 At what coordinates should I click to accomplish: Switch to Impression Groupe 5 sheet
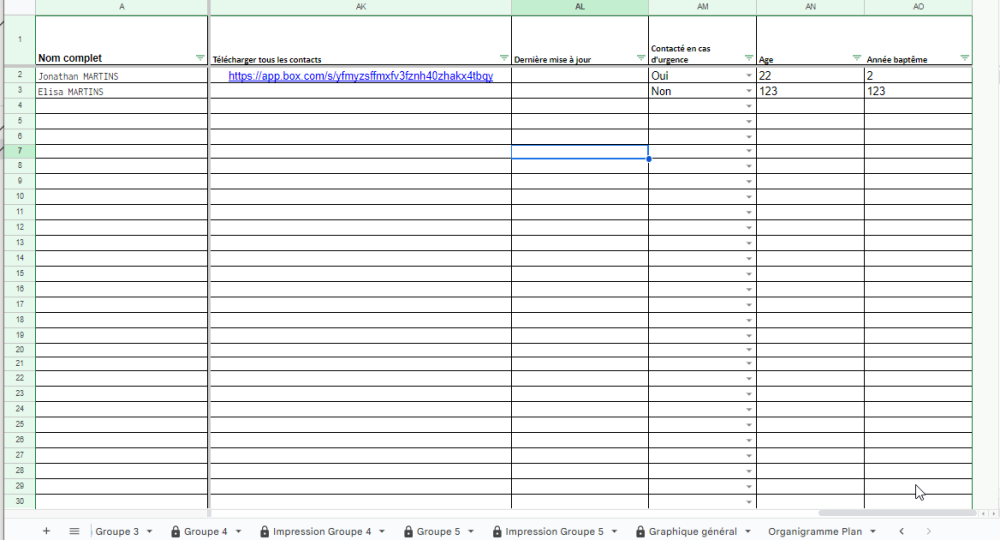click(554, 531)
